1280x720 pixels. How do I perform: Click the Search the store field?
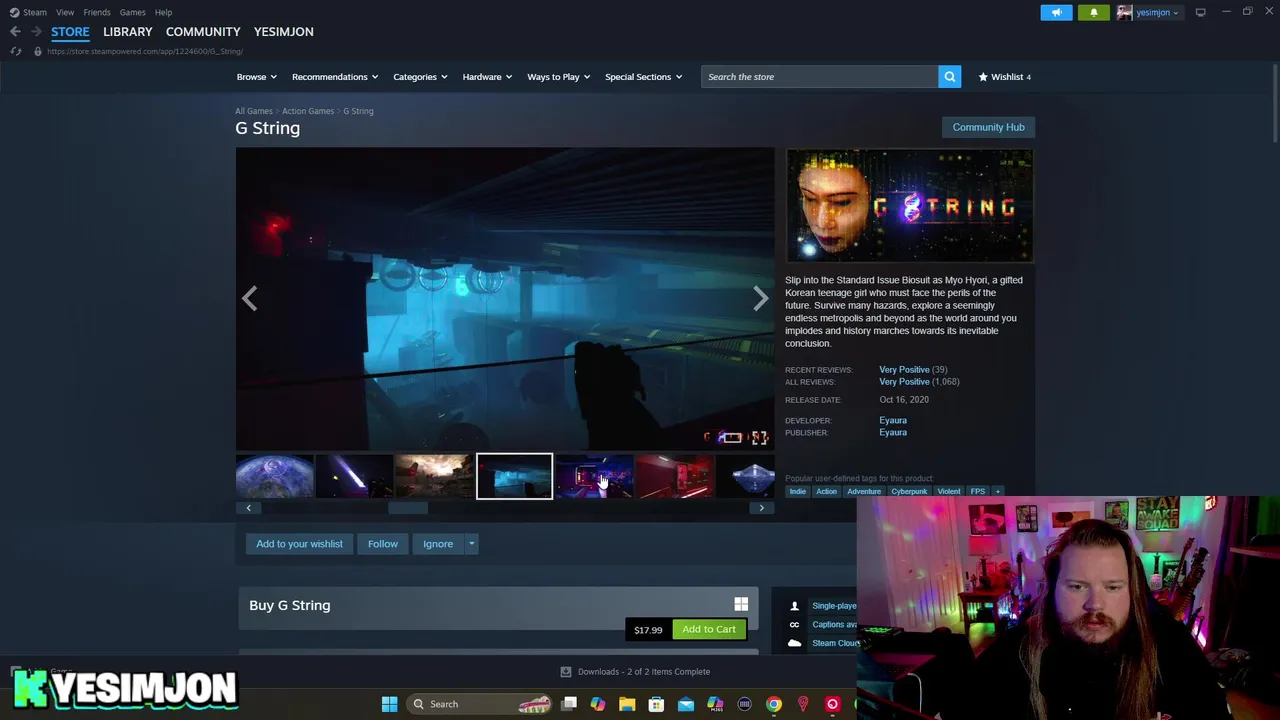(819, 77)
